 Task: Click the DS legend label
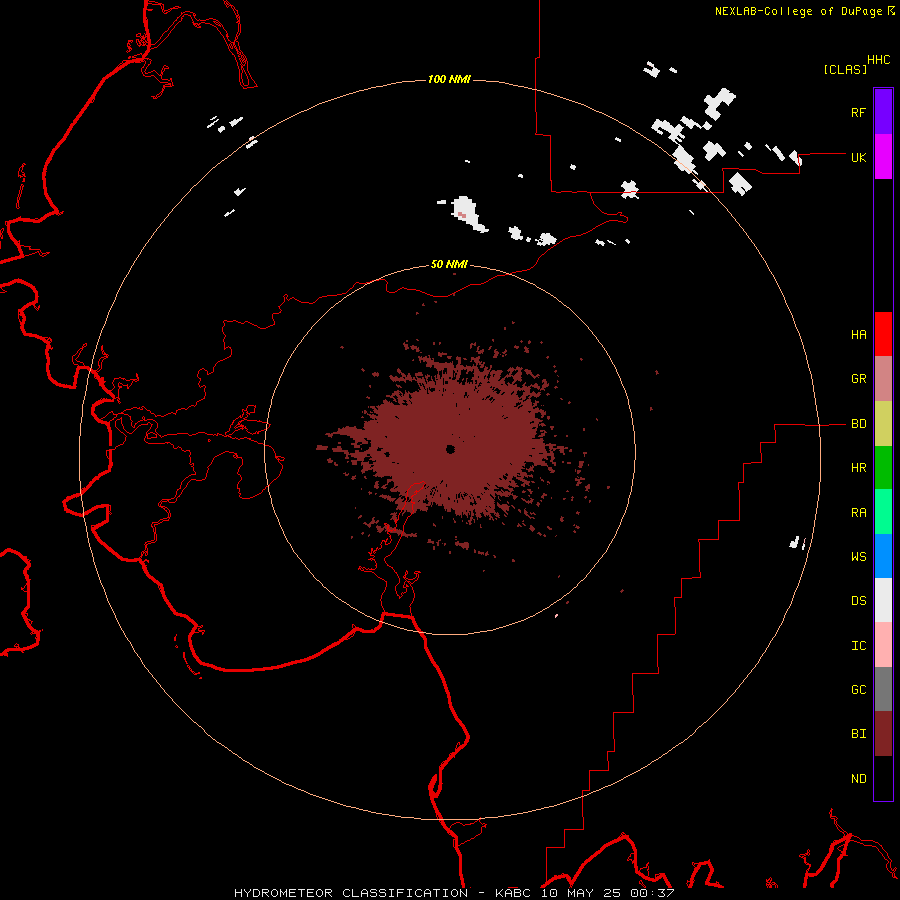(x=858, y=600)
